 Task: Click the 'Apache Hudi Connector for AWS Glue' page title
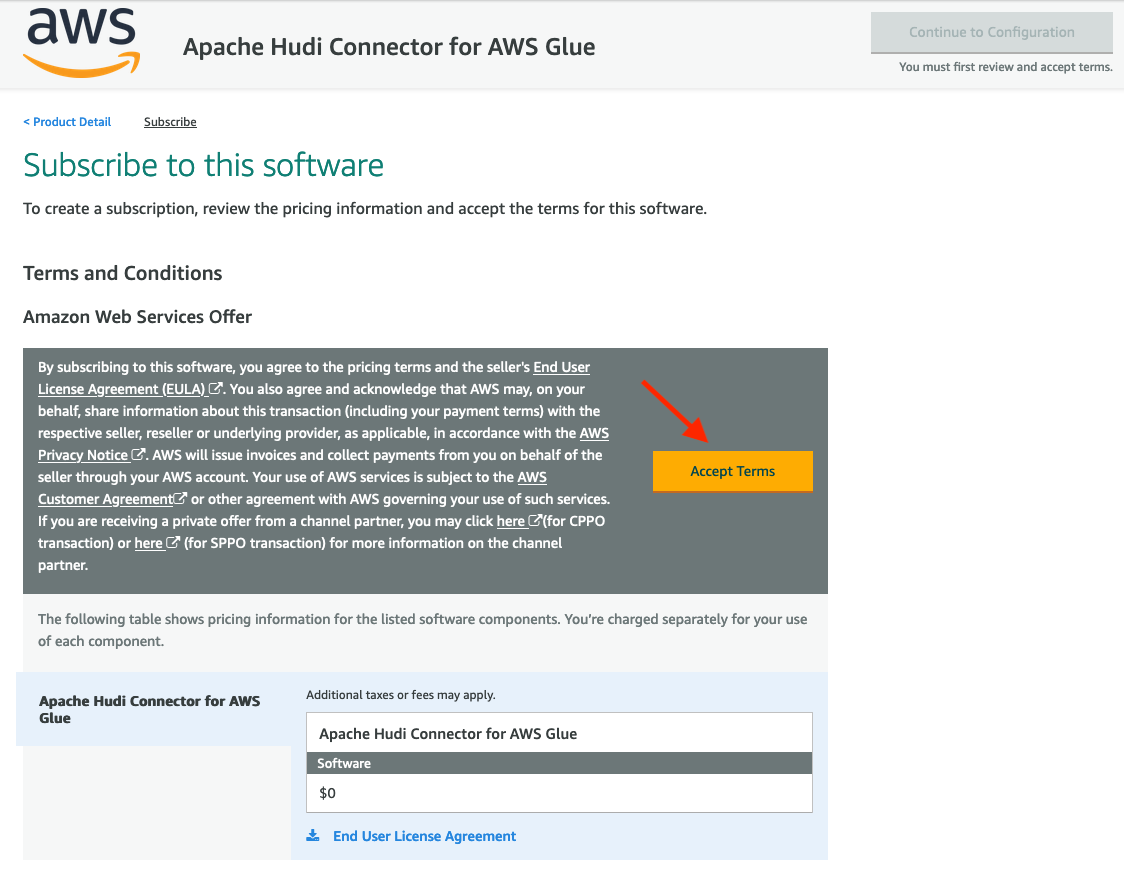click(389, 47)
